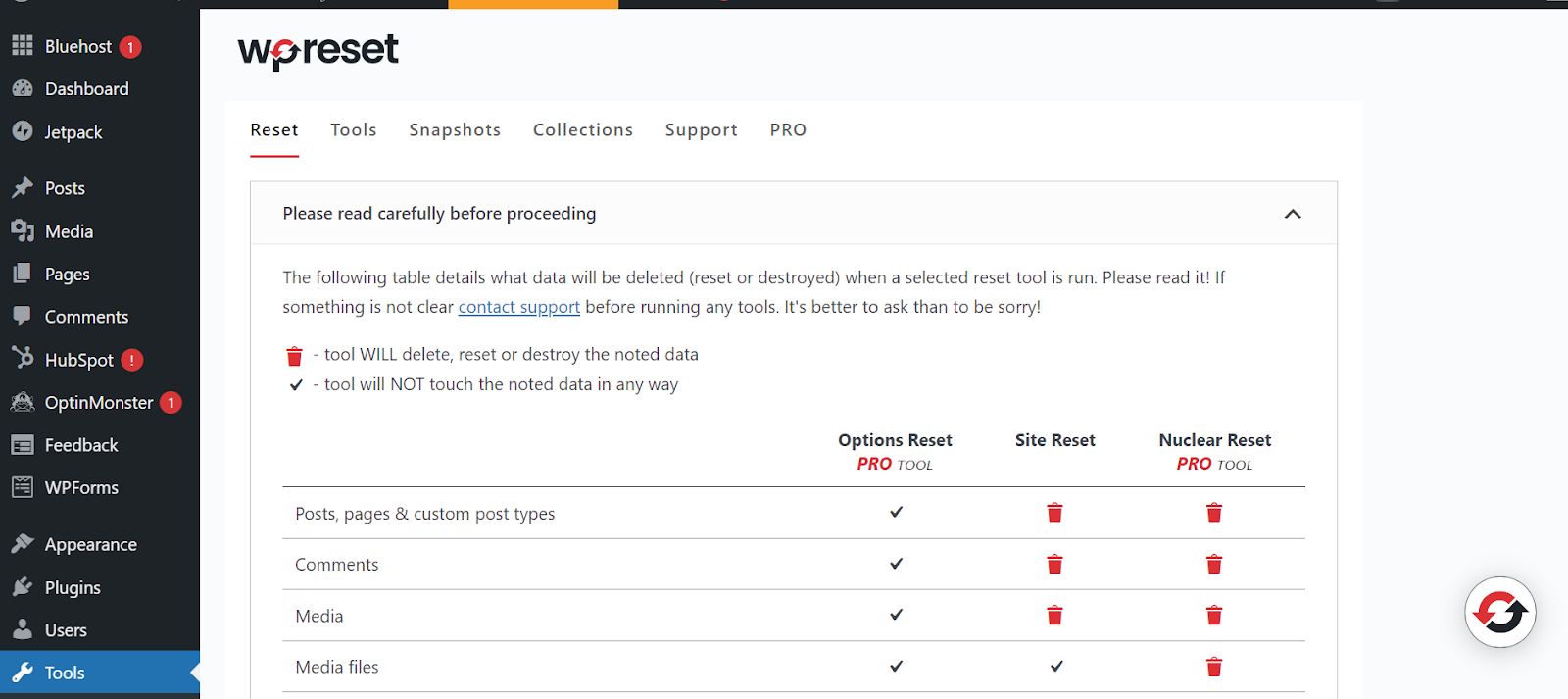Image resolution: width=1568 pixels, height=699 pixels.
Task: Select the Tools tab in WP Reset
Action: click(x=354, y=130)
